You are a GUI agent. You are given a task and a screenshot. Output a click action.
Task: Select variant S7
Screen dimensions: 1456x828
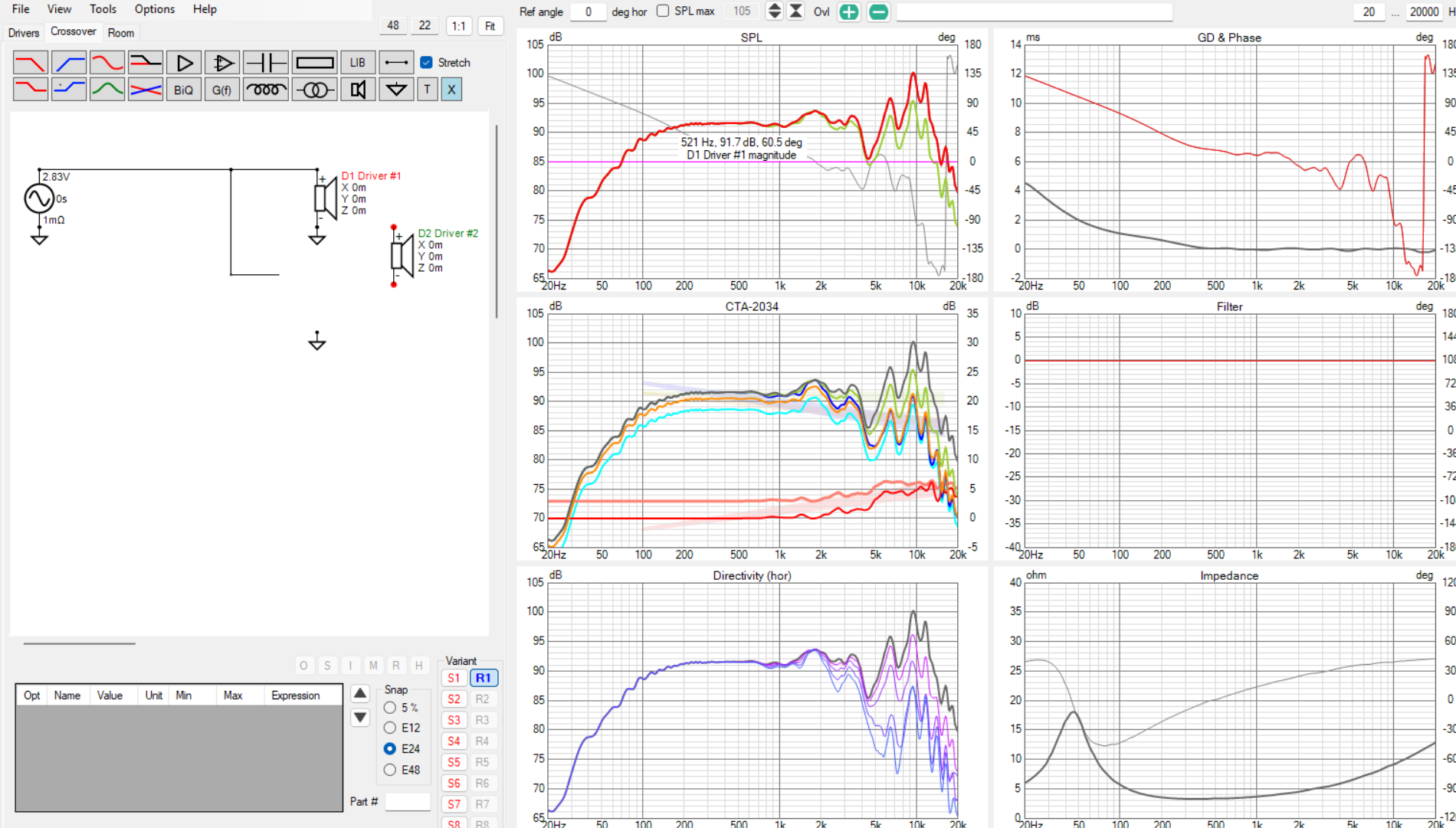(454, 804)
